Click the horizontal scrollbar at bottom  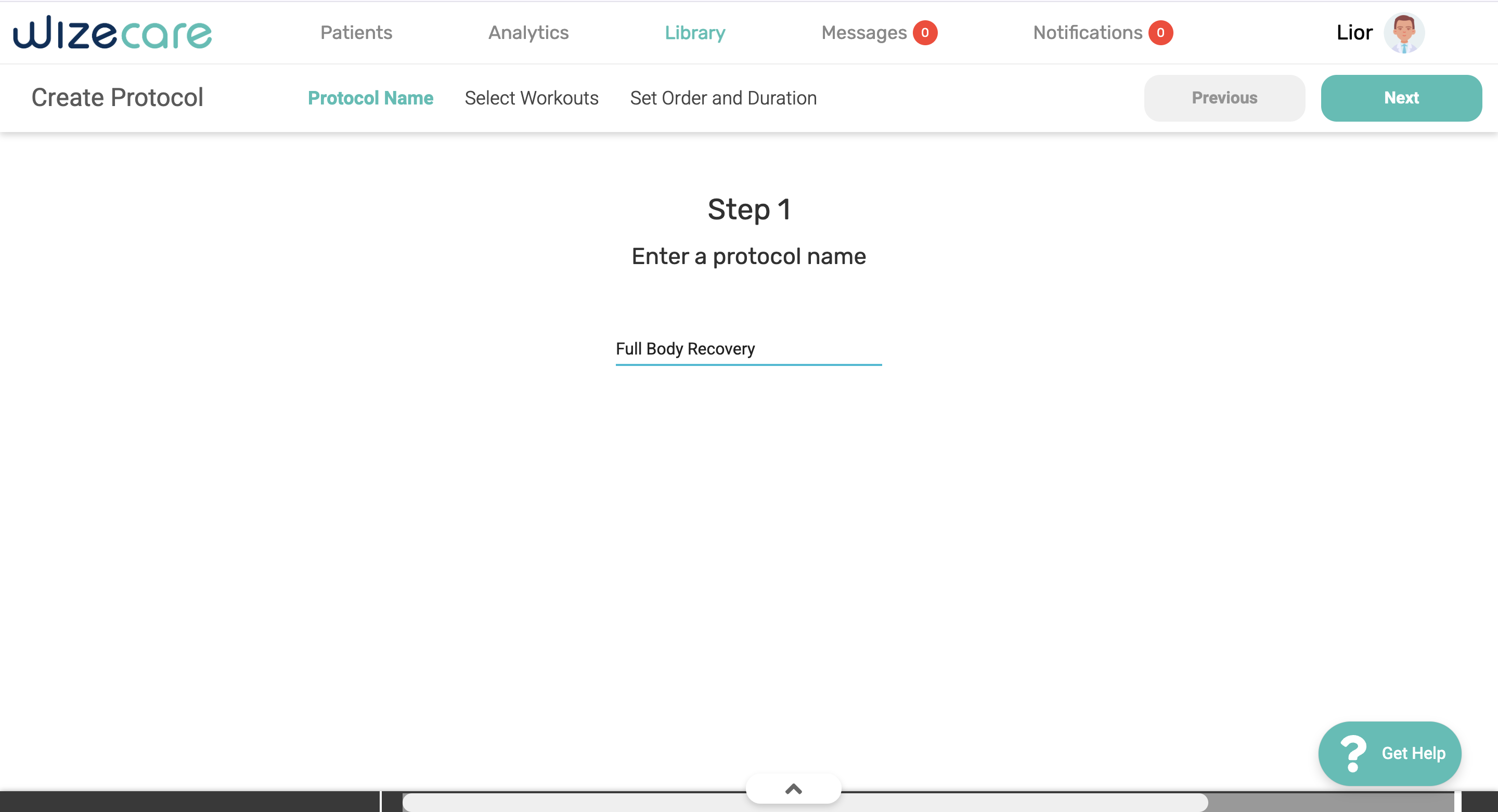click(x=804, y=803)
